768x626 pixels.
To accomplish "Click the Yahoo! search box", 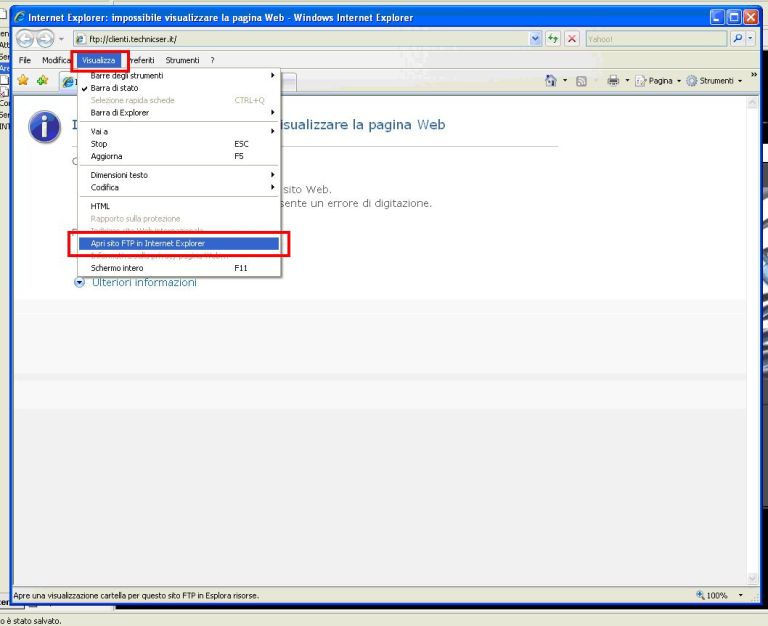I will pyautogui.click(x=656, y=39).
